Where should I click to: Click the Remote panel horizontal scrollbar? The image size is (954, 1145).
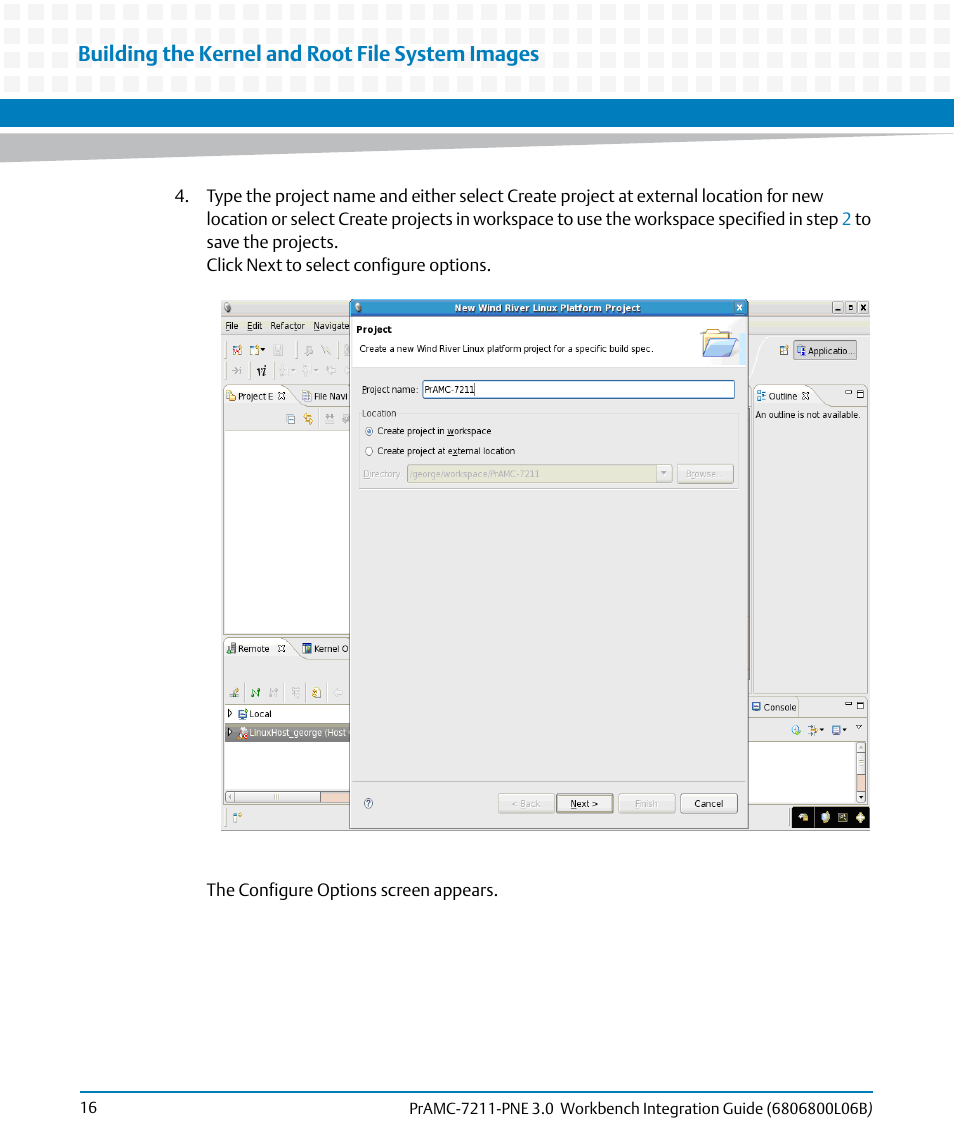pos(287,797)
